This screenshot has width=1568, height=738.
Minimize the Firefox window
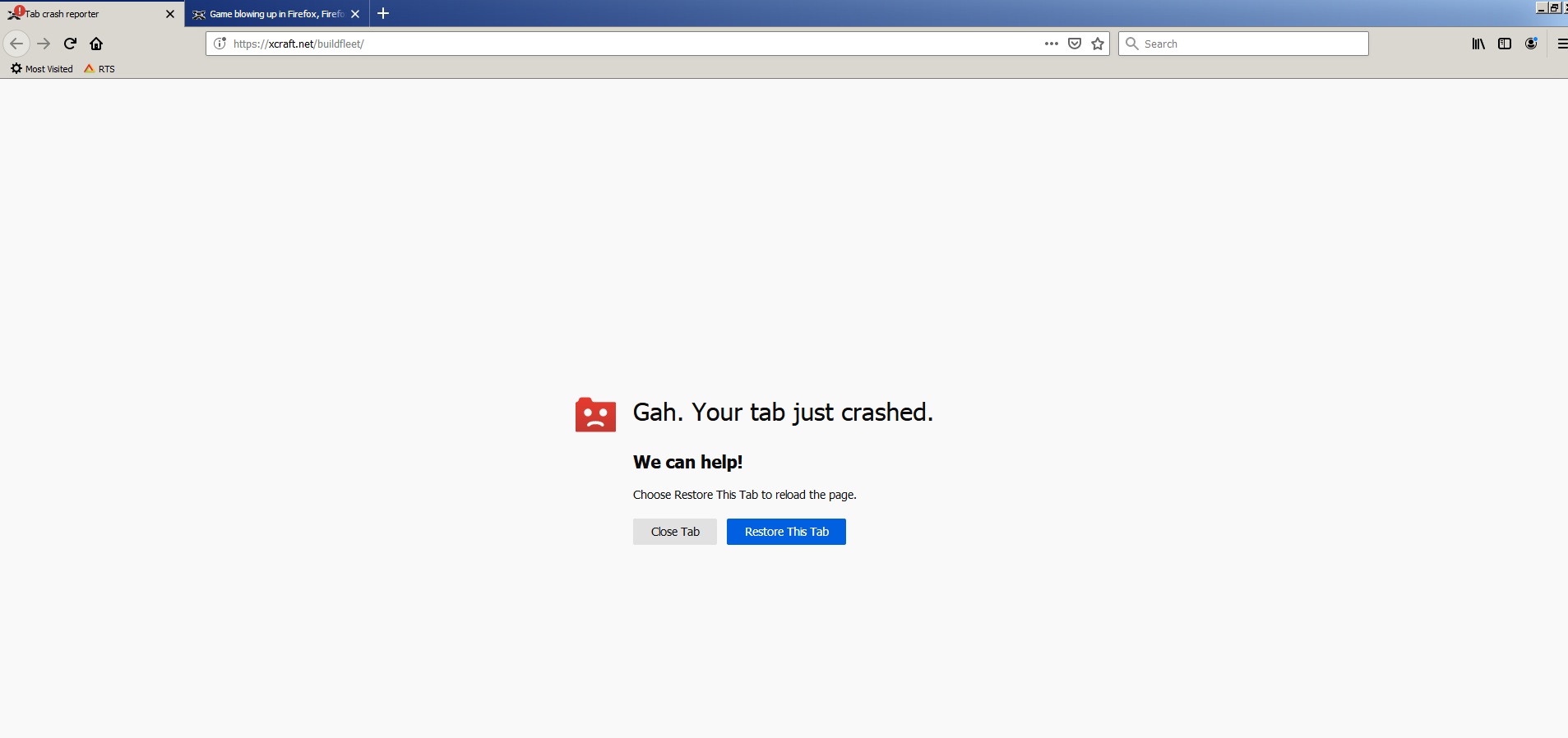click(1541, 7)
